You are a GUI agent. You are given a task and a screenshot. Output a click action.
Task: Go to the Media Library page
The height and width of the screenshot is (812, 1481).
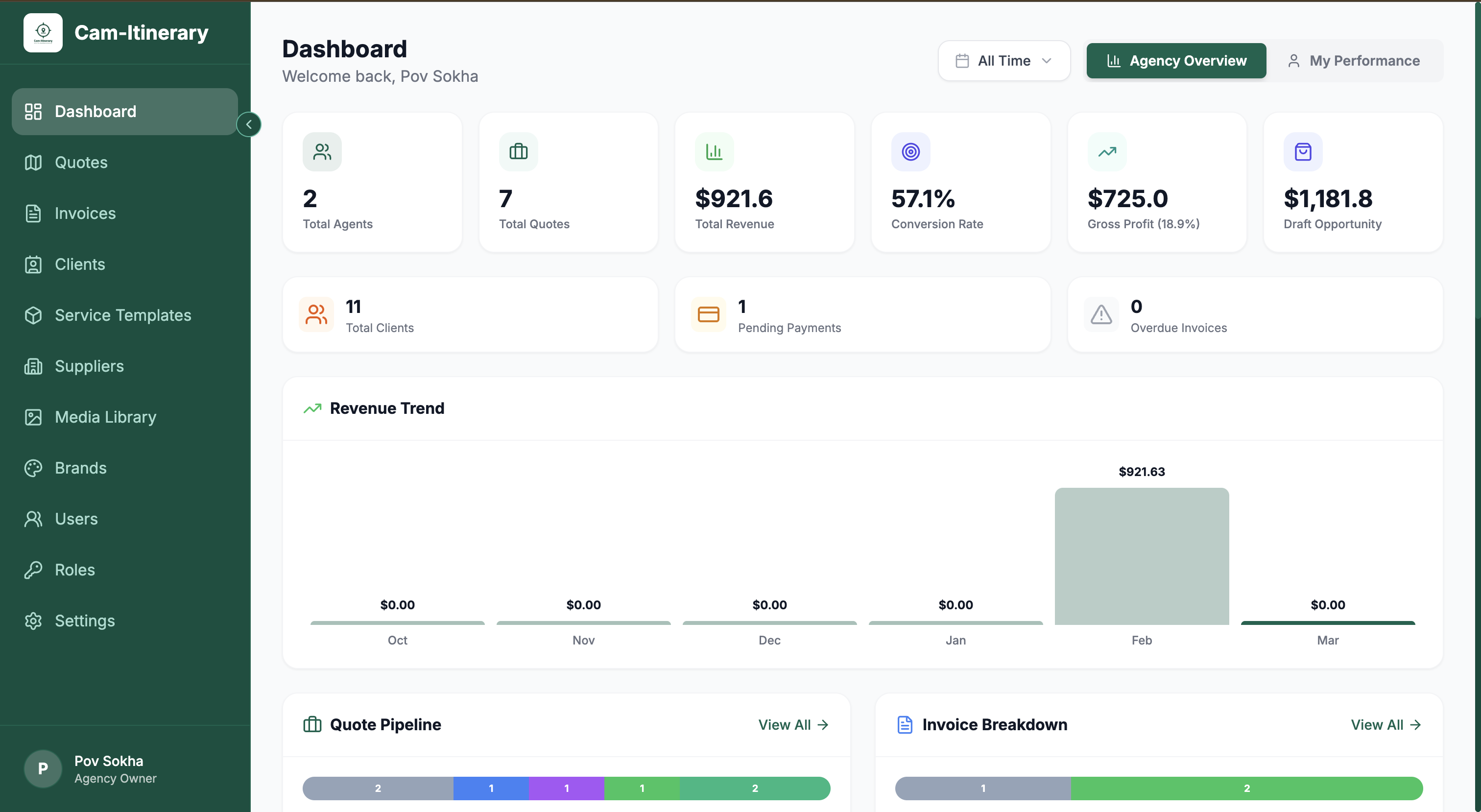105,417
